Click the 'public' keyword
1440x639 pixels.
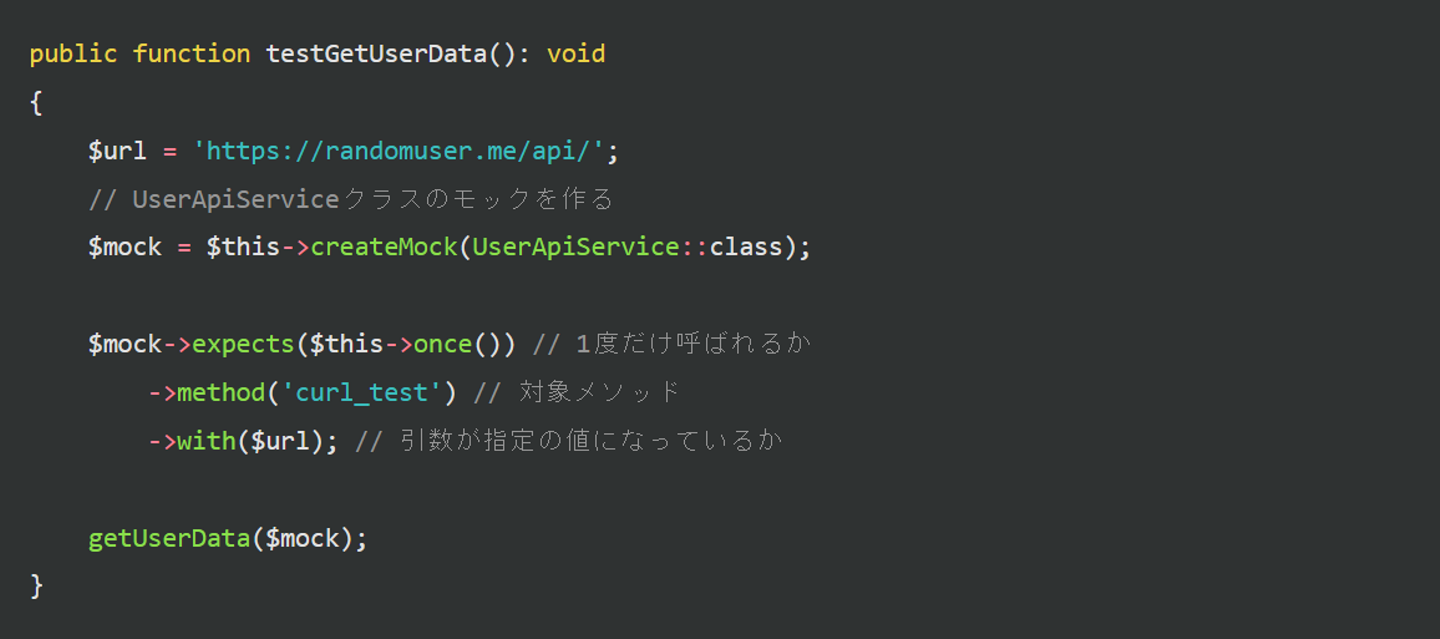click(73, 54)
